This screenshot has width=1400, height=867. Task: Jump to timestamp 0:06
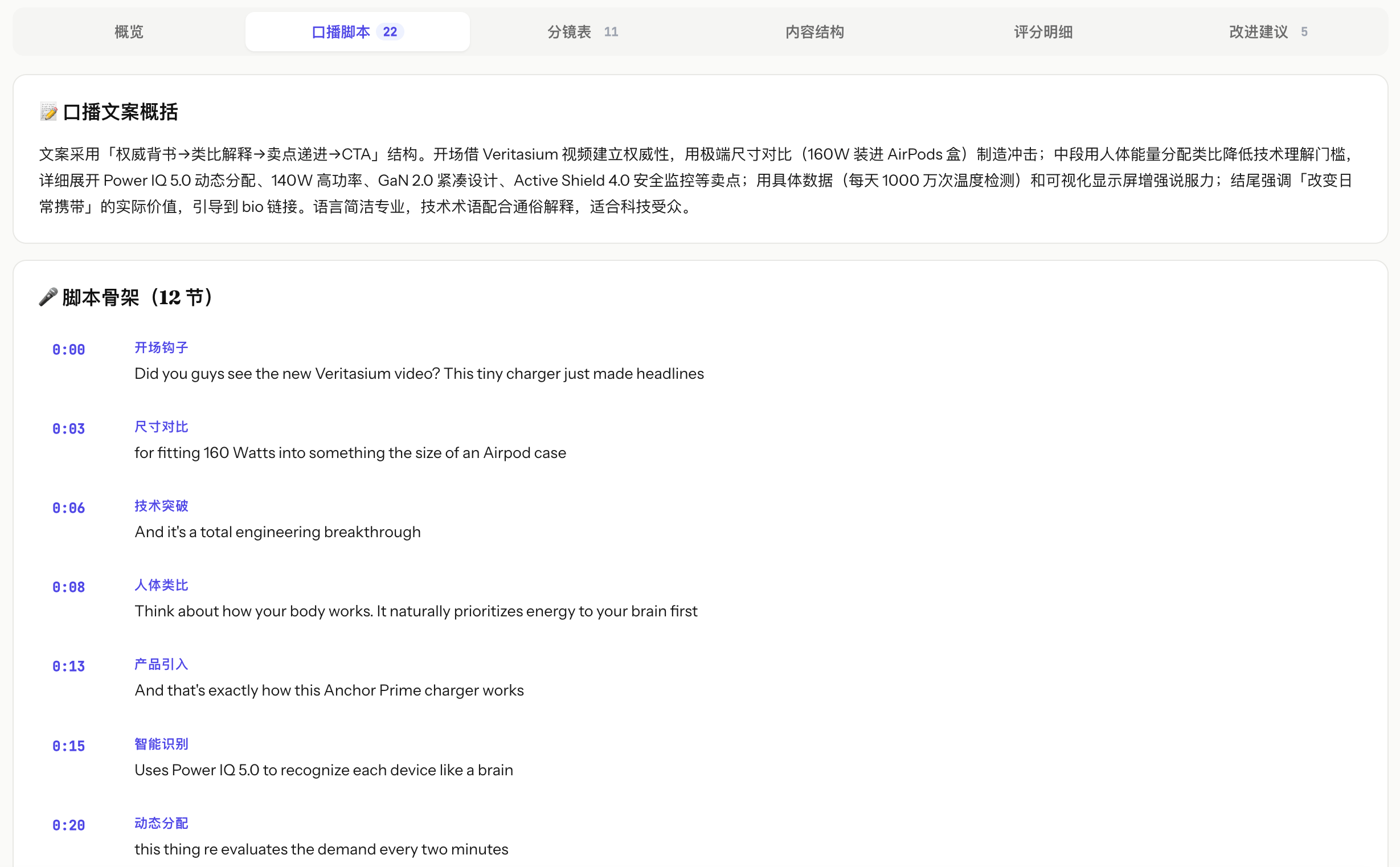coord(69,508)
